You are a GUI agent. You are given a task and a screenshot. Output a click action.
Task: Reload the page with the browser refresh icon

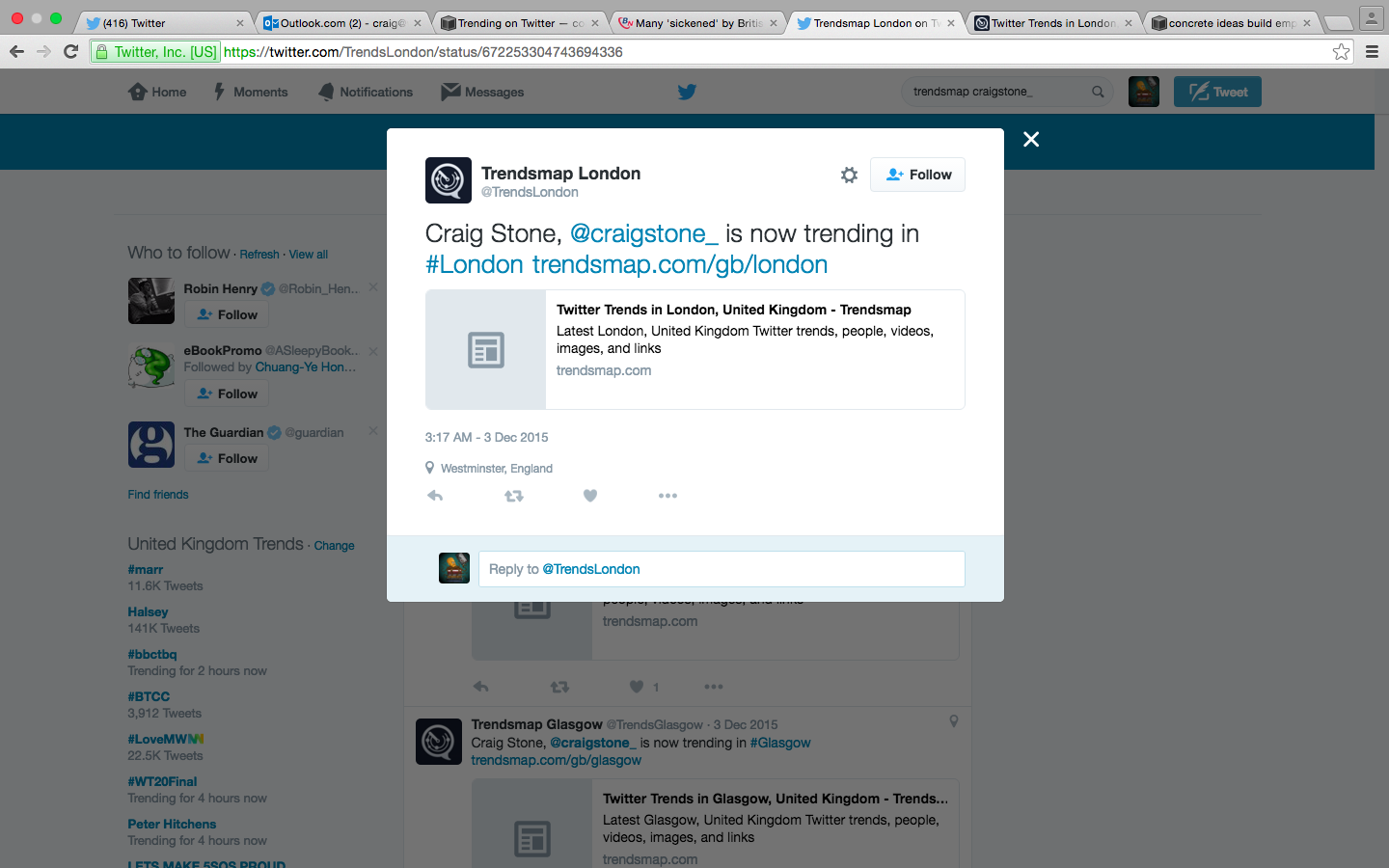70,51
